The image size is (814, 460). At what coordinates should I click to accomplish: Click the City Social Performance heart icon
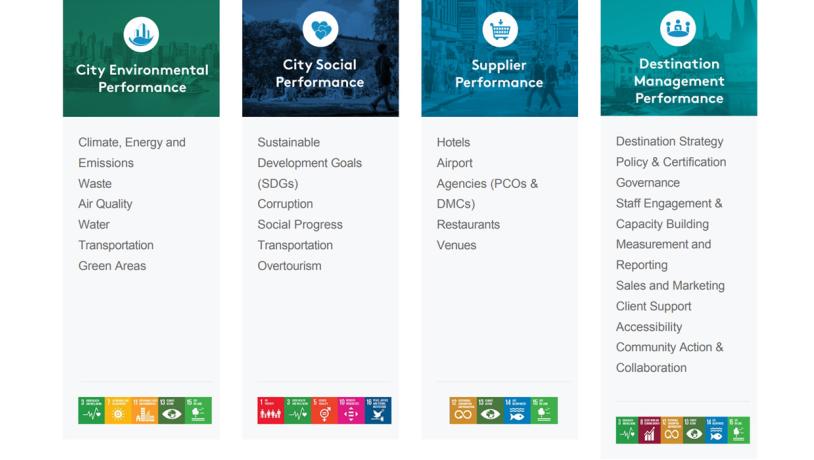[x=320, y=30]
